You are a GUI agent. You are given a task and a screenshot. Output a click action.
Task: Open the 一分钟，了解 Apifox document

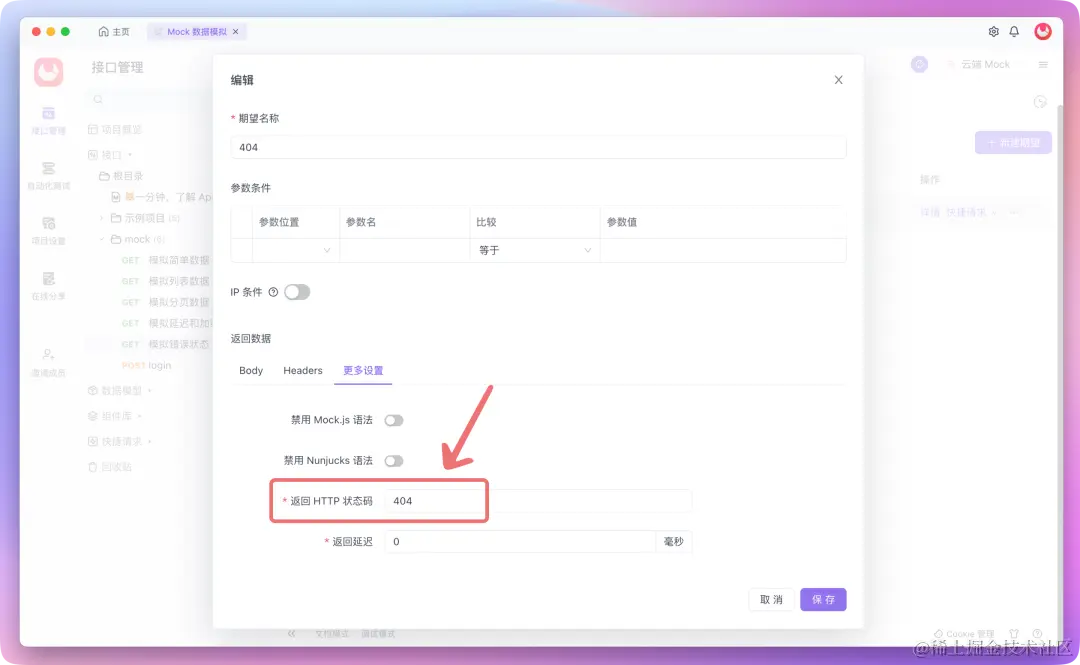pyautogui.click(x=161, y=197)
